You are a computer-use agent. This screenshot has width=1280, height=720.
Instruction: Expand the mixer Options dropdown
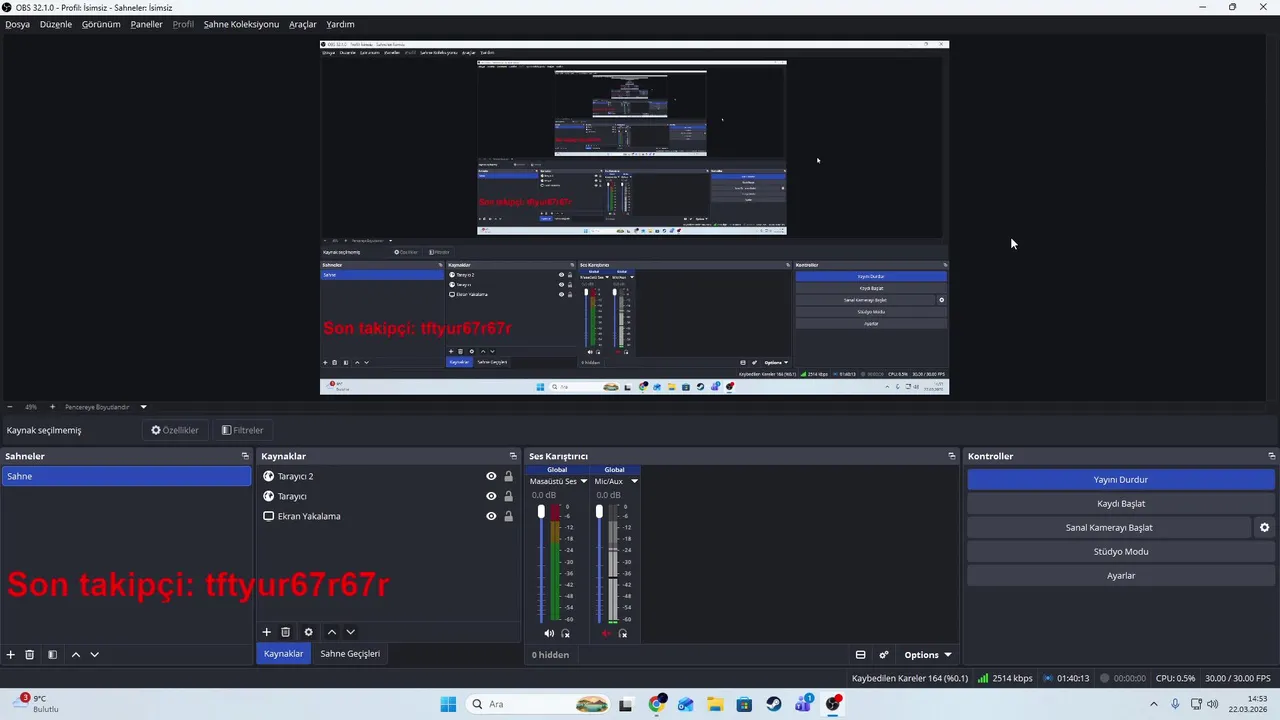point(928,655)
